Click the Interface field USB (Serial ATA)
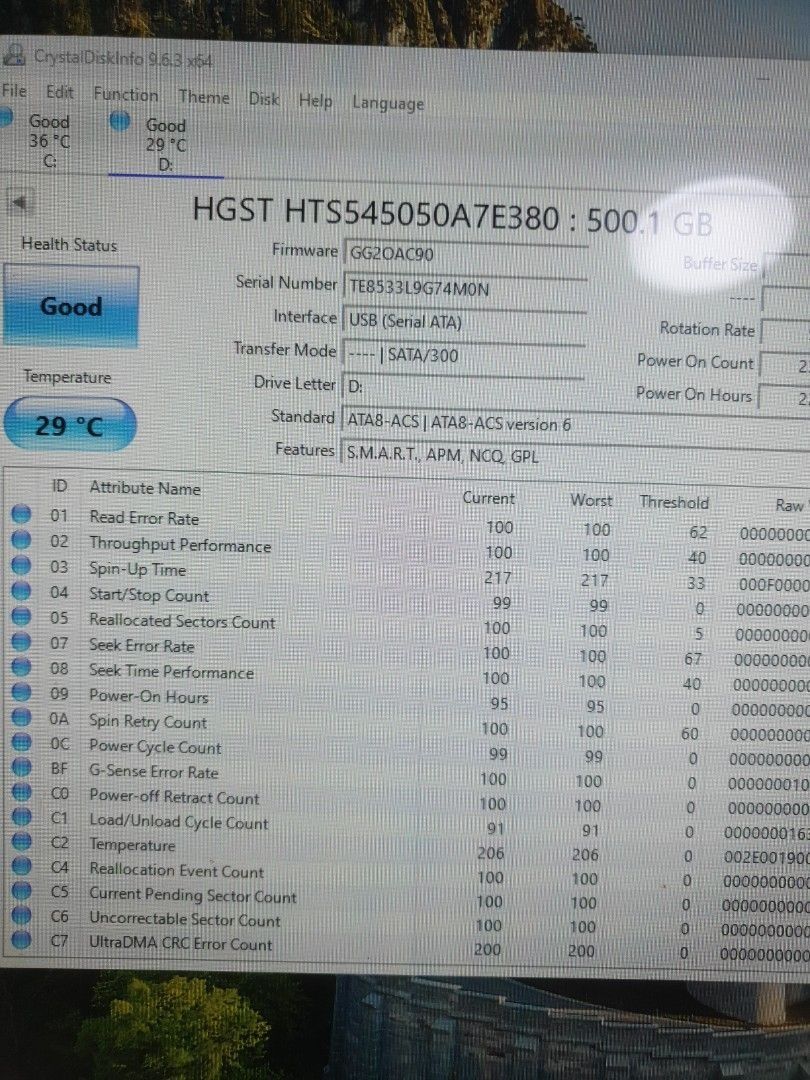 pos(463,321)
